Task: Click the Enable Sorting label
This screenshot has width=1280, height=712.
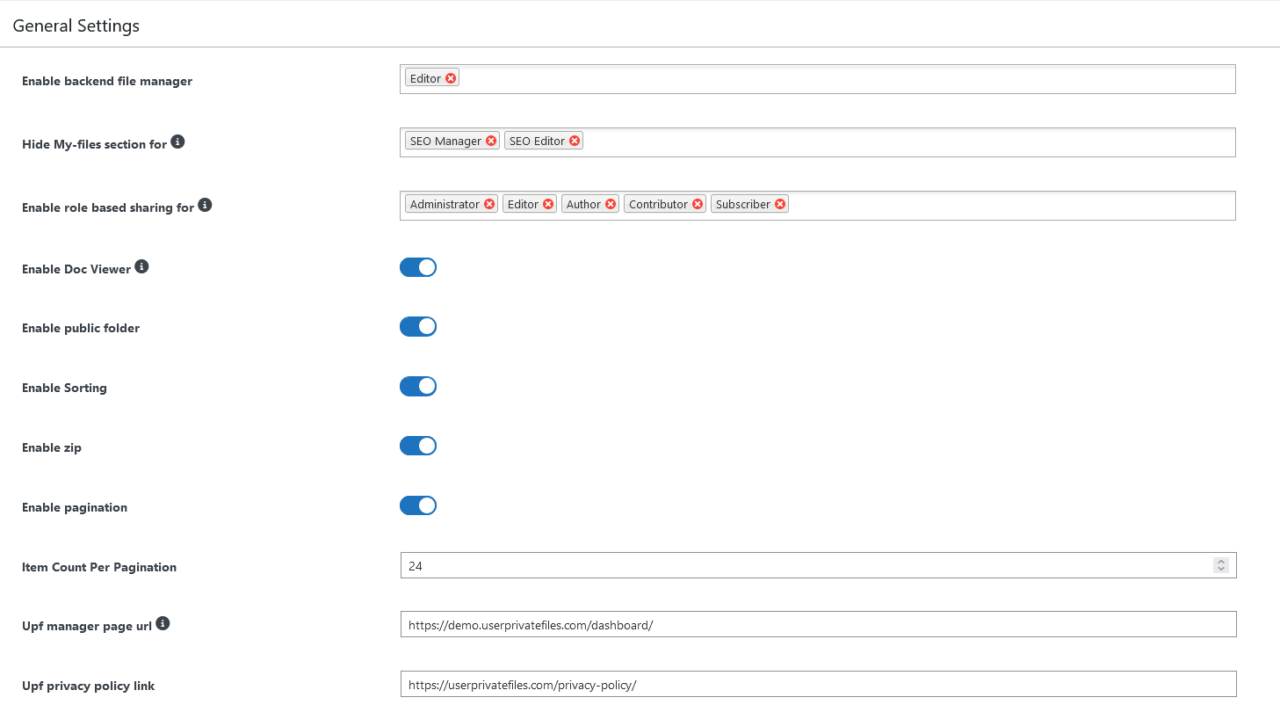Action: (64, 388)
